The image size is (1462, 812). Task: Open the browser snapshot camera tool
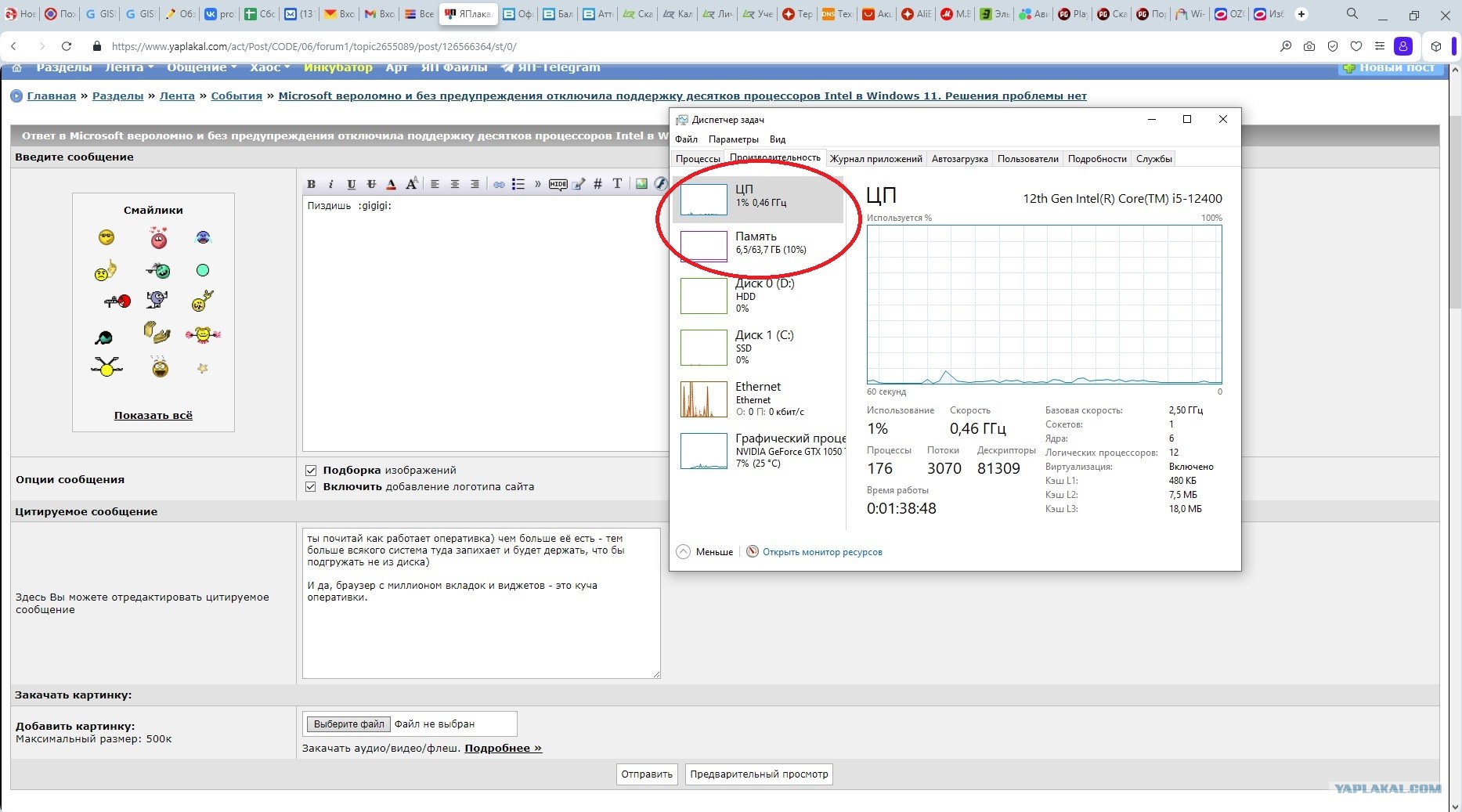click(1309, 46)
